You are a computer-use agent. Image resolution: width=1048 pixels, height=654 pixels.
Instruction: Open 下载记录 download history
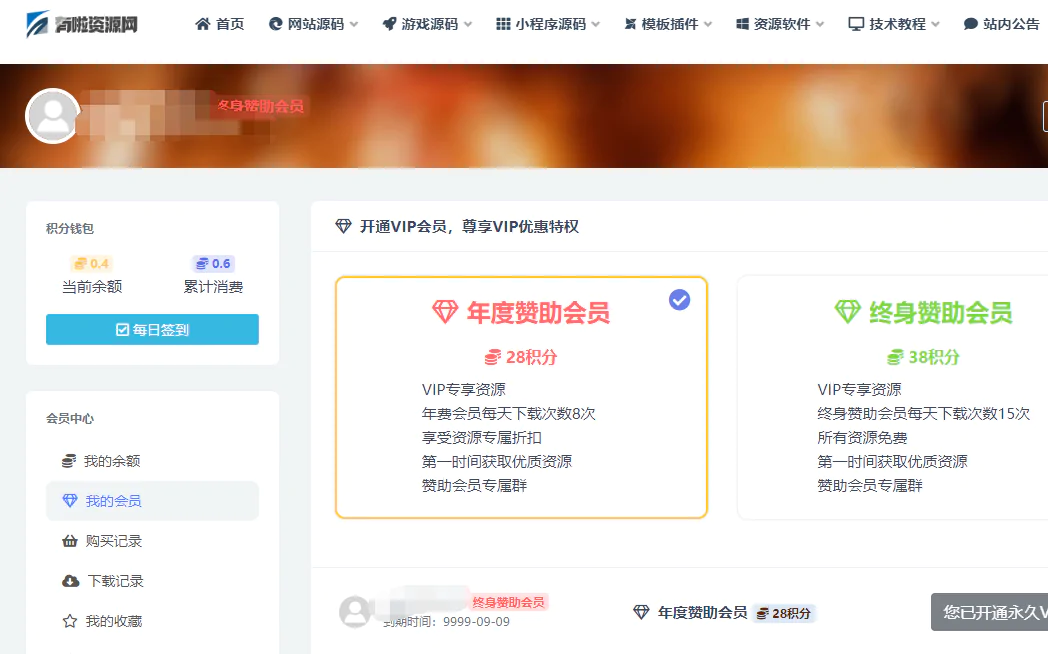(x=152, y=581)
